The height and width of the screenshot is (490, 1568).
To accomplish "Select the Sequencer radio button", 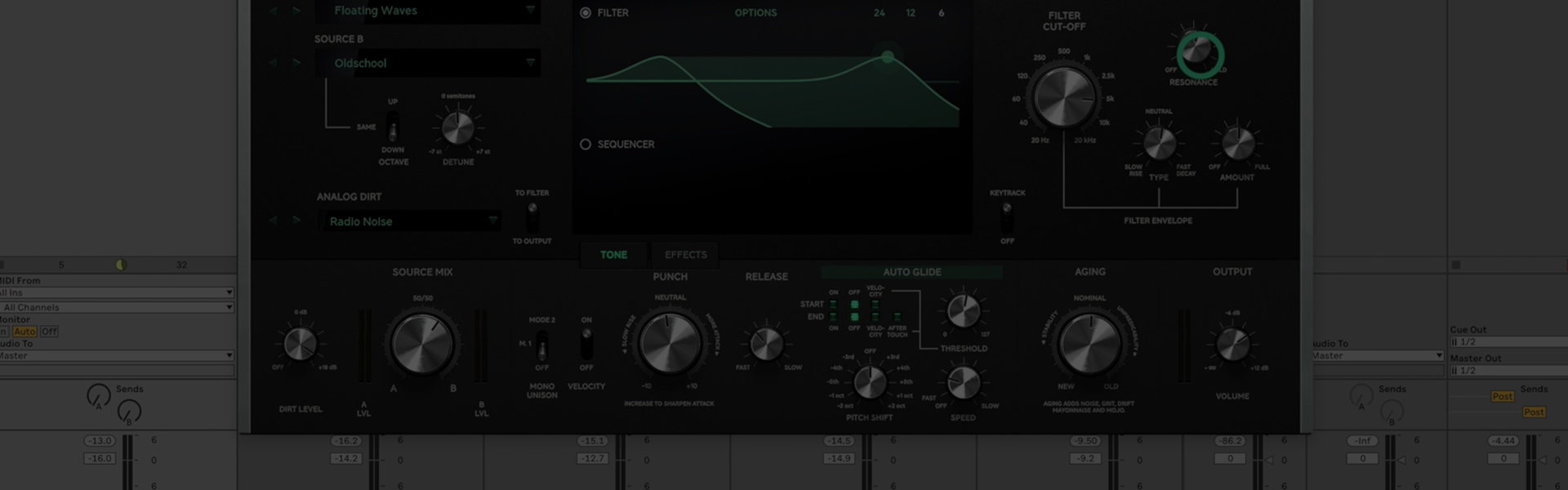I will point(586,145).
